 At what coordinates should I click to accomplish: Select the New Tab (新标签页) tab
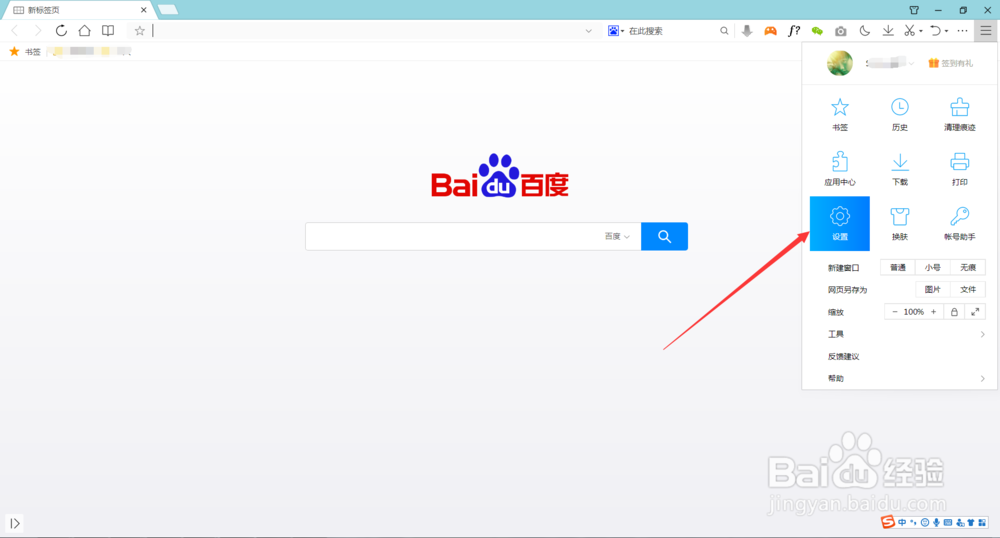click(x=80, y=10)
